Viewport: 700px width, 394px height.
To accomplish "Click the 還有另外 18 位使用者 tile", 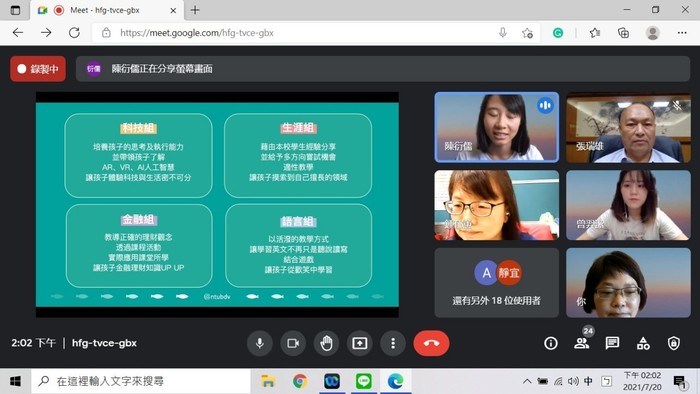I will coord(496,283).
